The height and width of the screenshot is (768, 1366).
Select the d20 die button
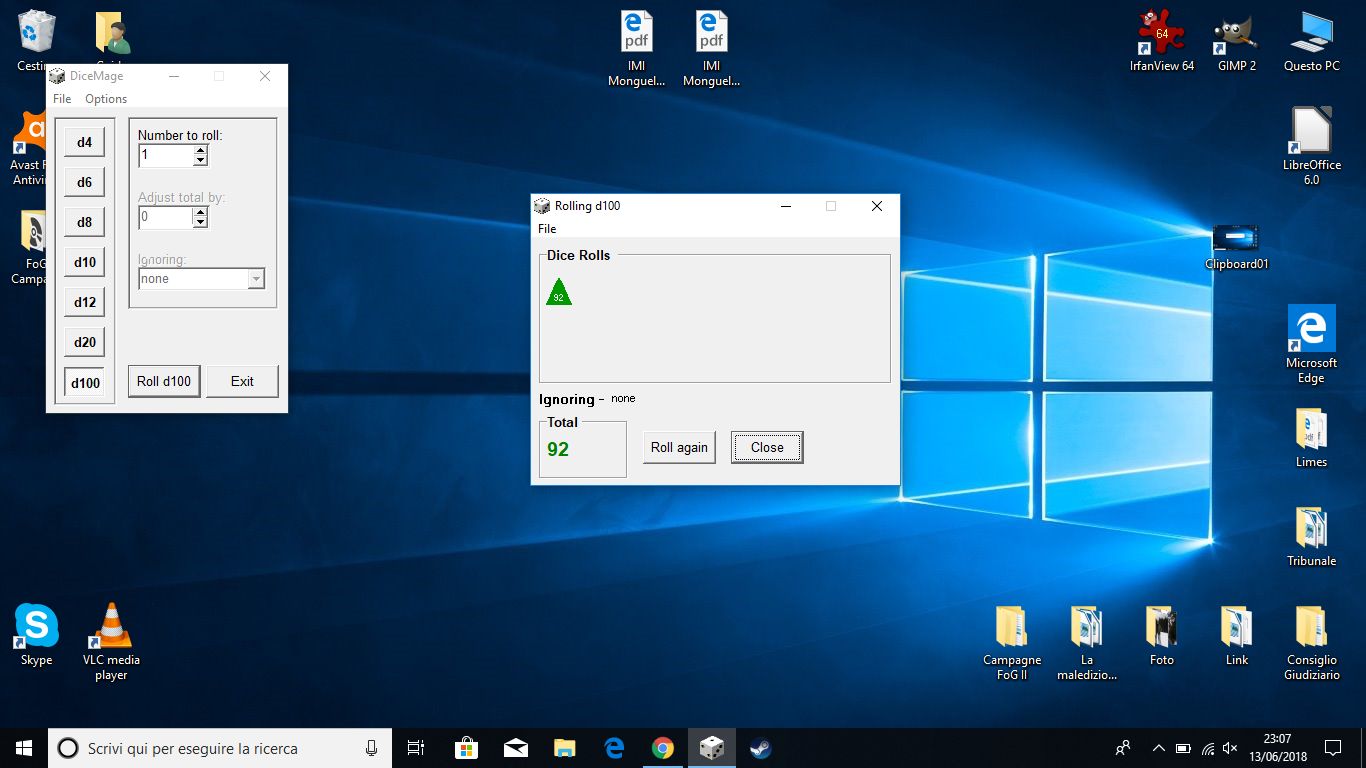84,342
